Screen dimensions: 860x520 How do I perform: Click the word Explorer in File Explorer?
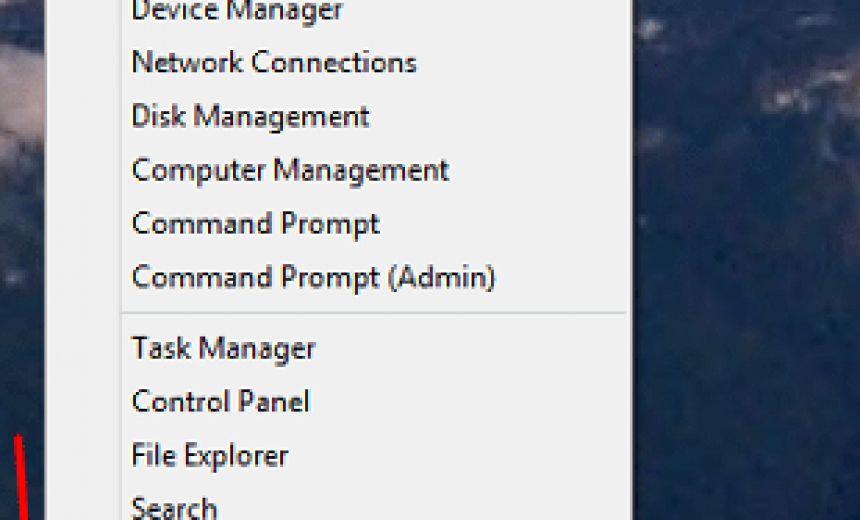coord(236,456)
